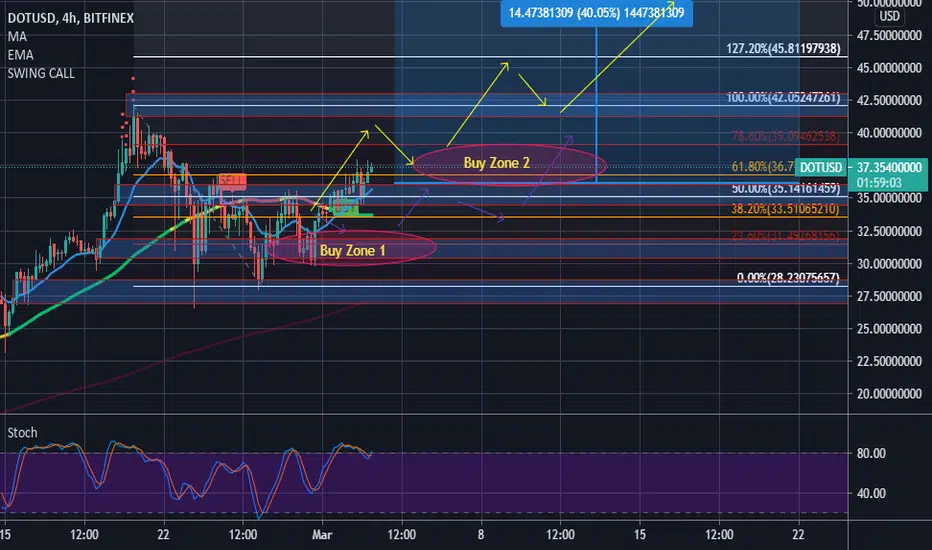Click the 61.80% Fibonacci level label

pyautogui.click(x=763, y=167)
